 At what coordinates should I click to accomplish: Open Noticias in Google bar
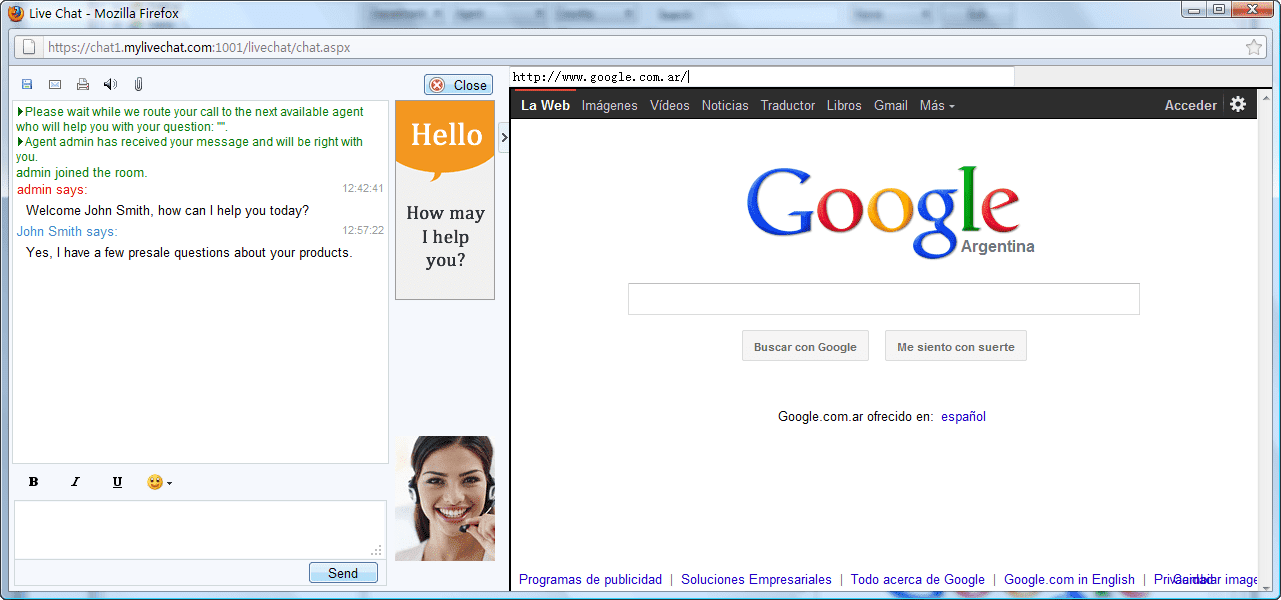click(725, 105)
